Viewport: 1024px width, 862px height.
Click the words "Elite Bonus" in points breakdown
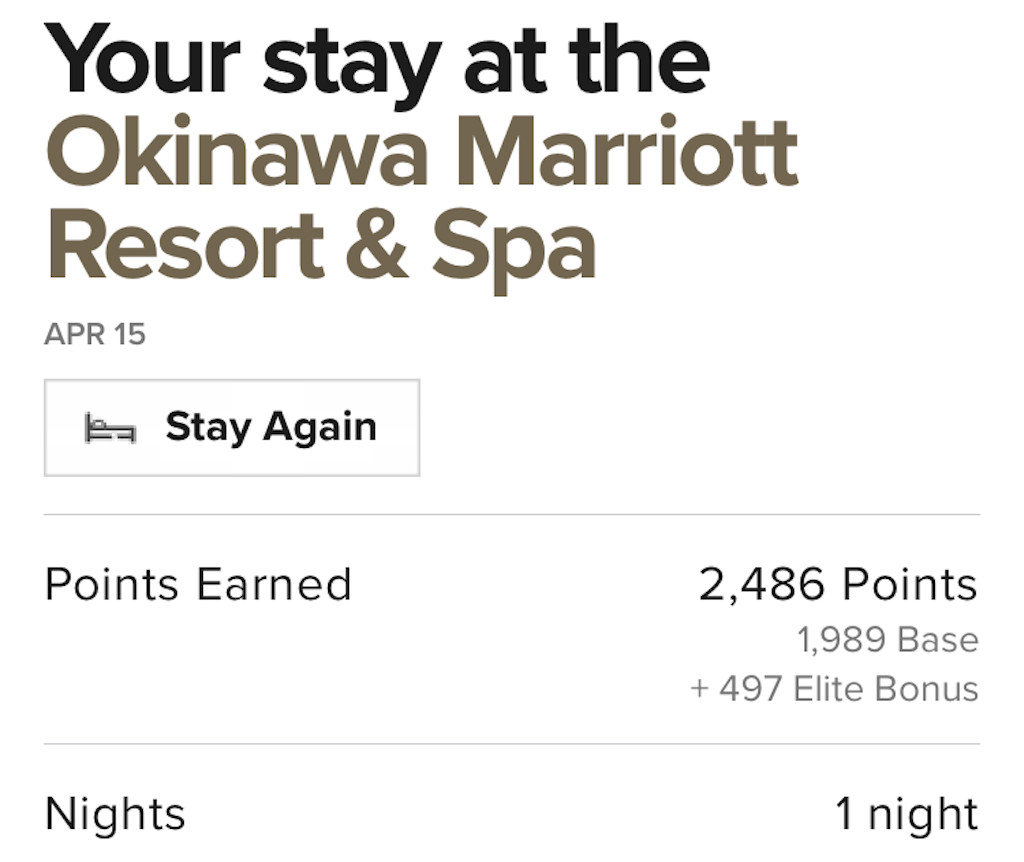coord(886,688)
